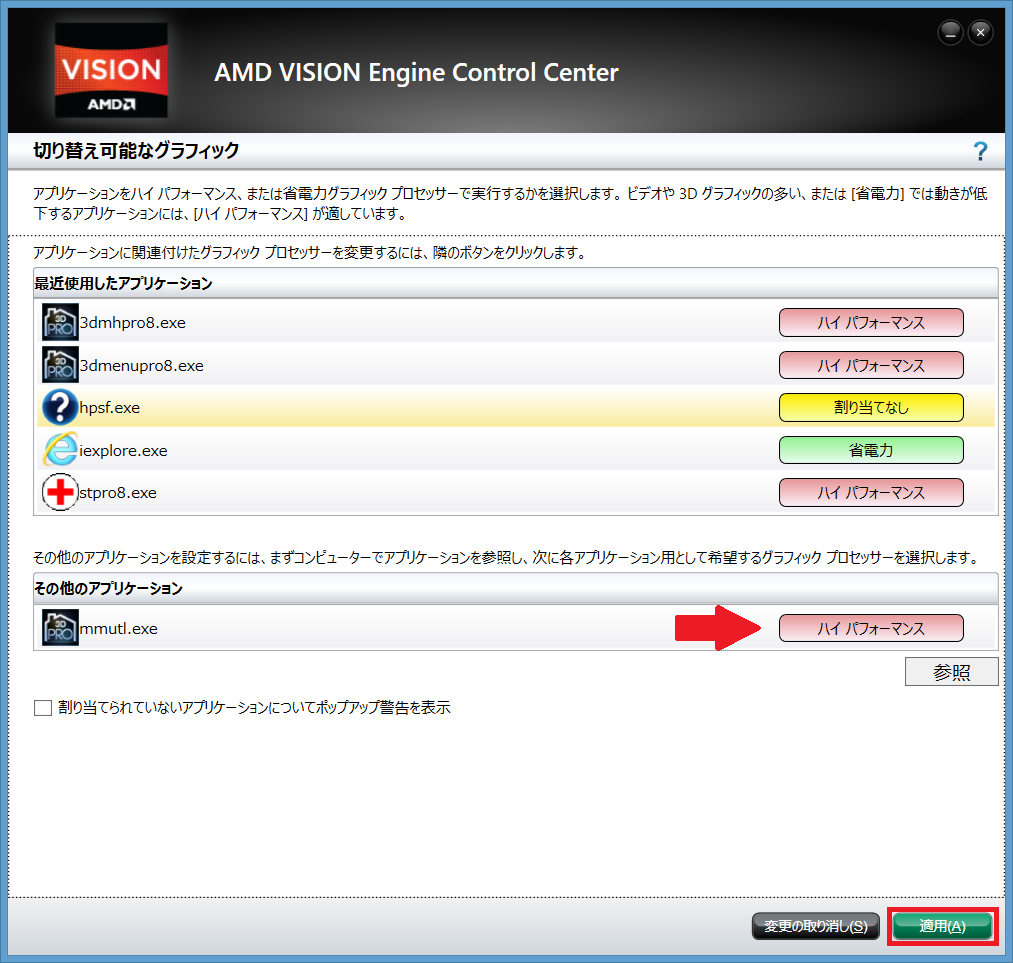Click the mmutl.exe application icon
The width and height of the screenshot is (1013, 963).
tap(60, 628)
